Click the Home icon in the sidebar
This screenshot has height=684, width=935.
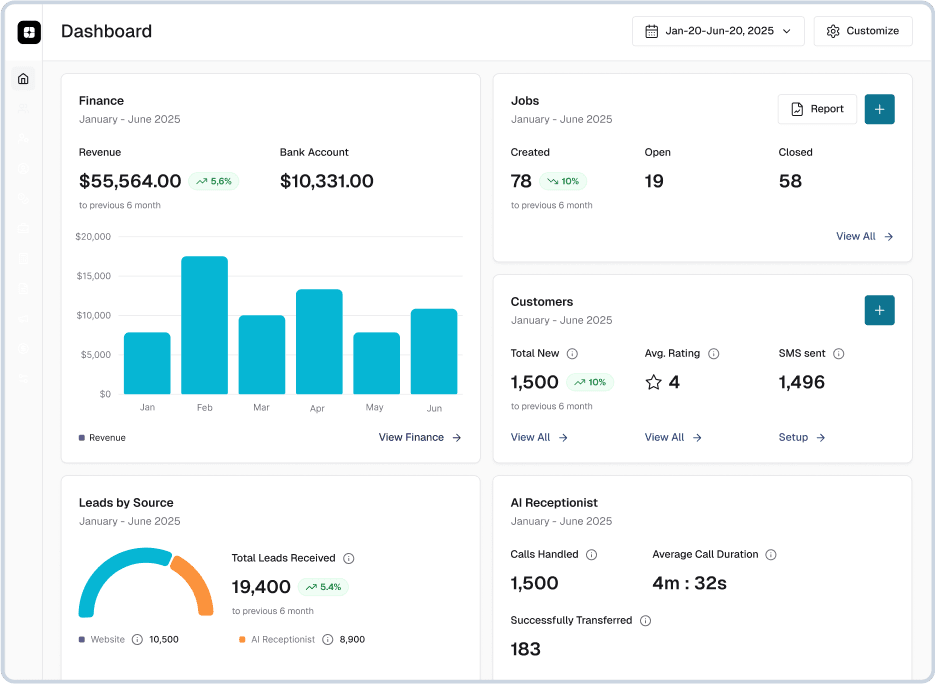pyautogui.click(x=23, y=79)
